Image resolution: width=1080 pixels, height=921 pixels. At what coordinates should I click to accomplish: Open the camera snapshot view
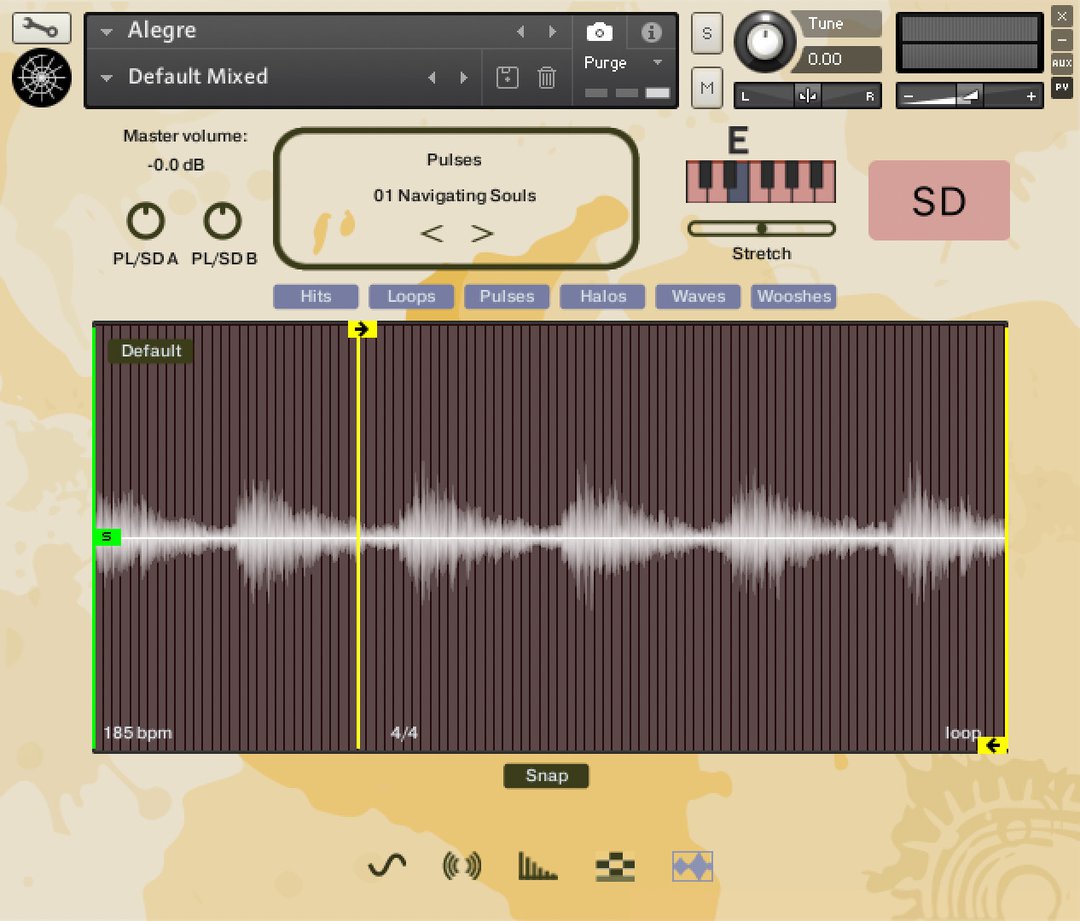click(x=599, y=32)
